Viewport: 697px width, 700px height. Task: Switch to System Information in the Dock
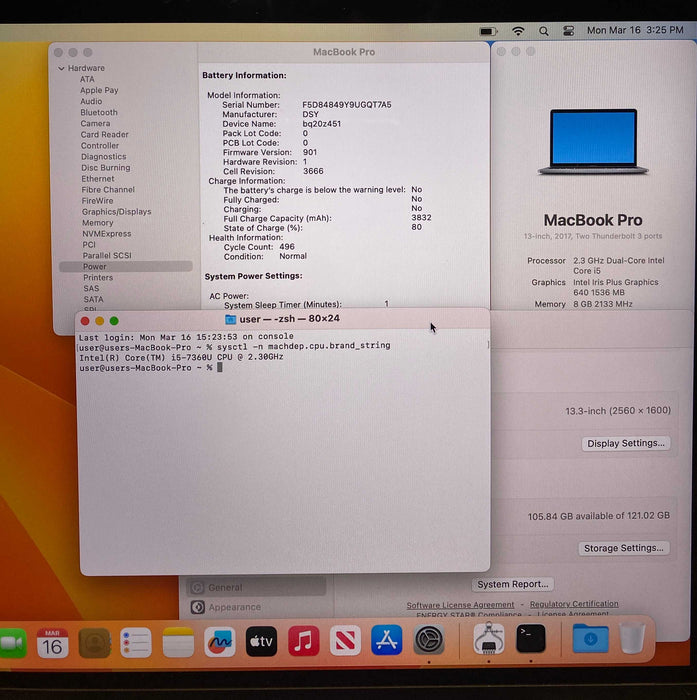point(489,639)
